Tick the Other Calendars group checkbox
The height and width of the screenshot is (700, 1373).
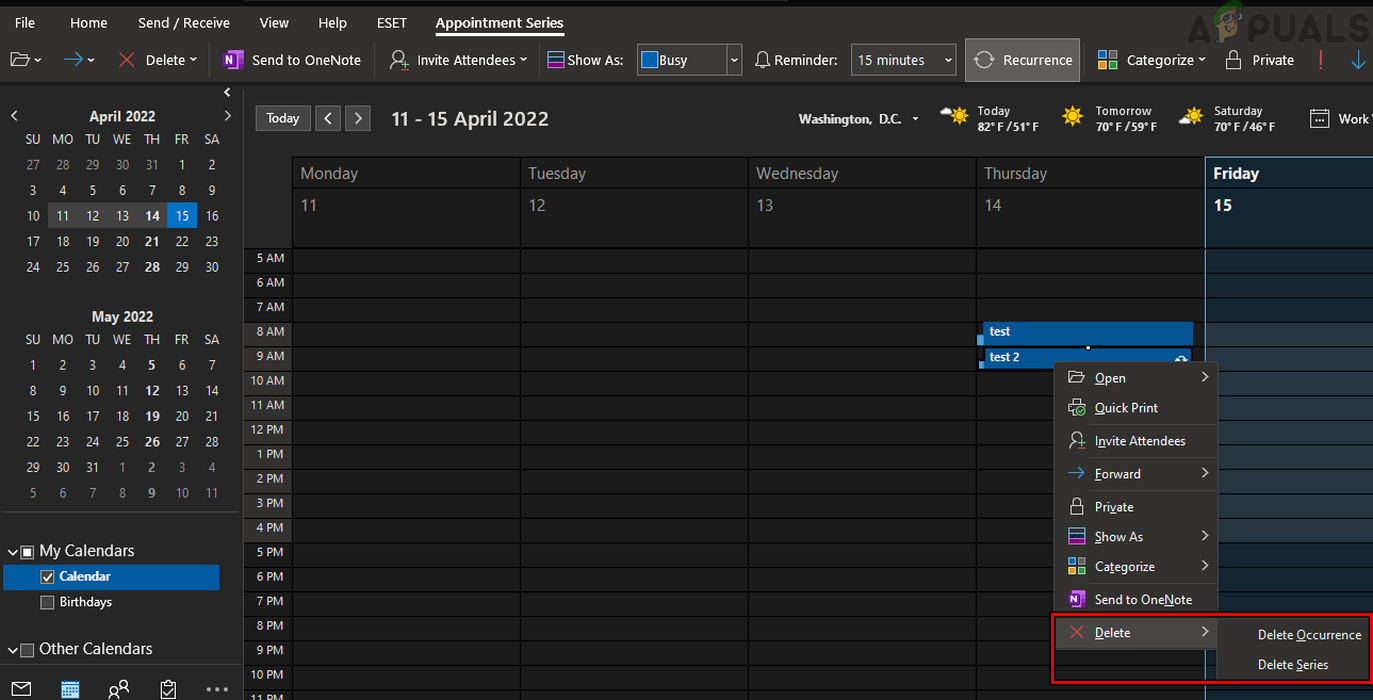point(27,649)
